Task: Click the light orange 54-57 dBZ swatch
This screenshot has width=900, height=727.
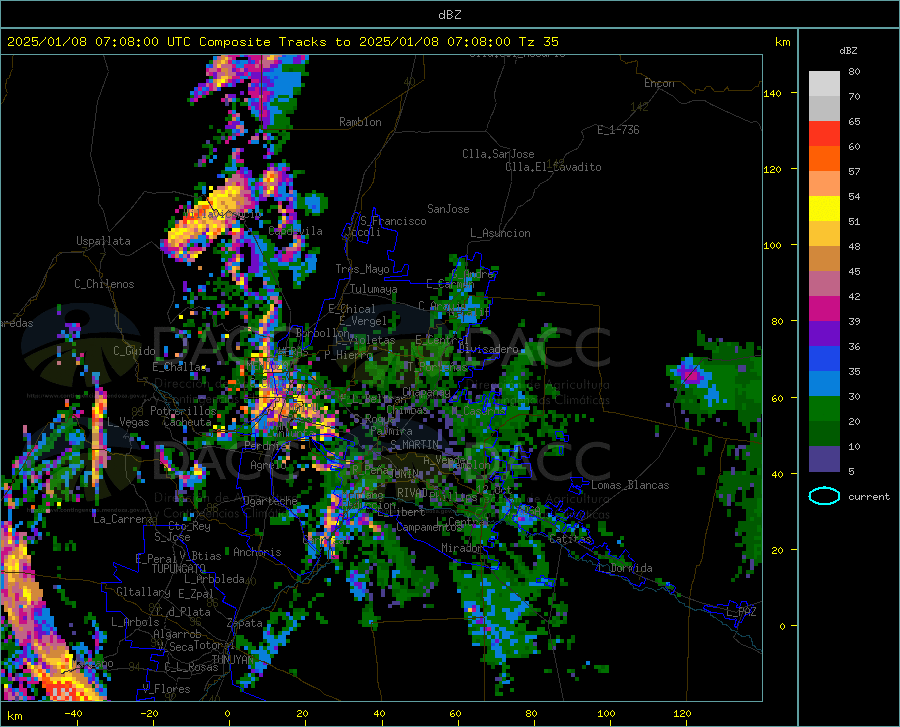Action: [x=824, y=184]
